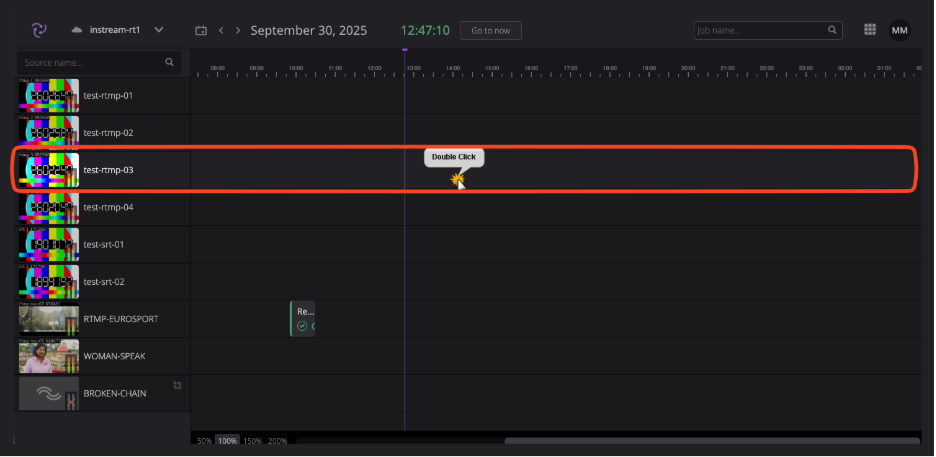Screen dimensions: 936x457
Task: Click the search magnifier in Job name field
Action: [x=832, y=30]
